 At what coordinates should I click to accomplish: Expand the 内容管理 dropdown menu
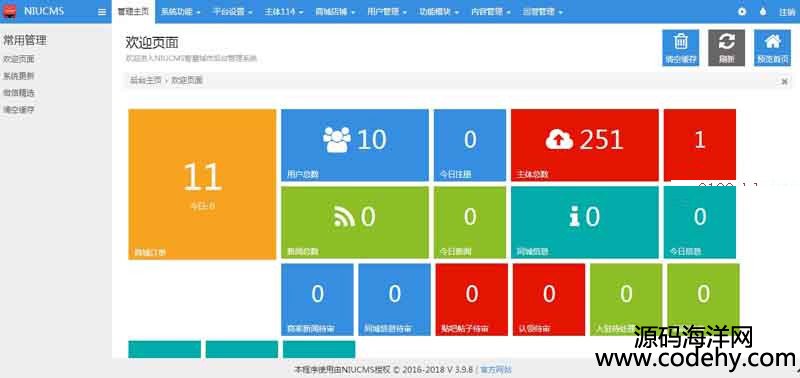pos(490,12)
